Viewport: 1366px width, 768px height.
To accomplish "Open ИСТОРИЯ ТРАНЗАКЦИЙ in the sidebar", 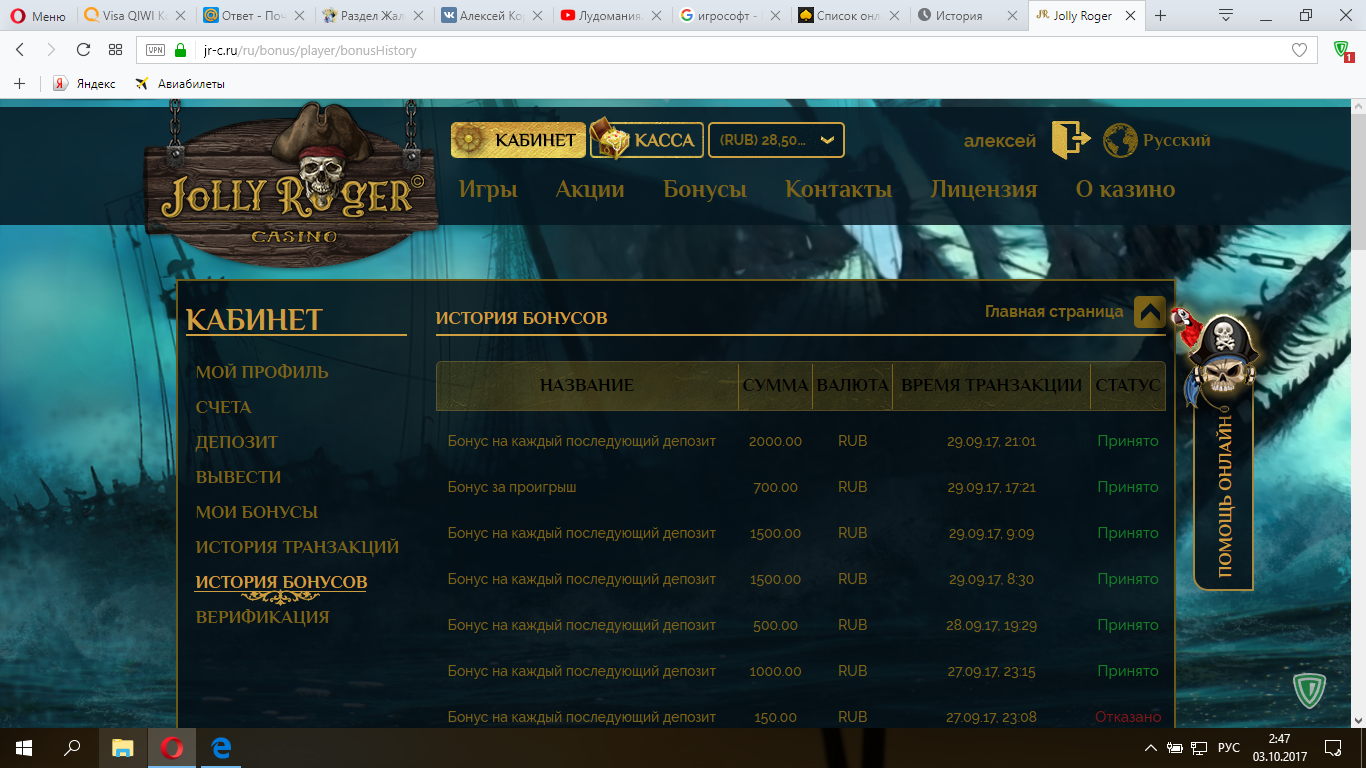I will [x=297, y=547].
